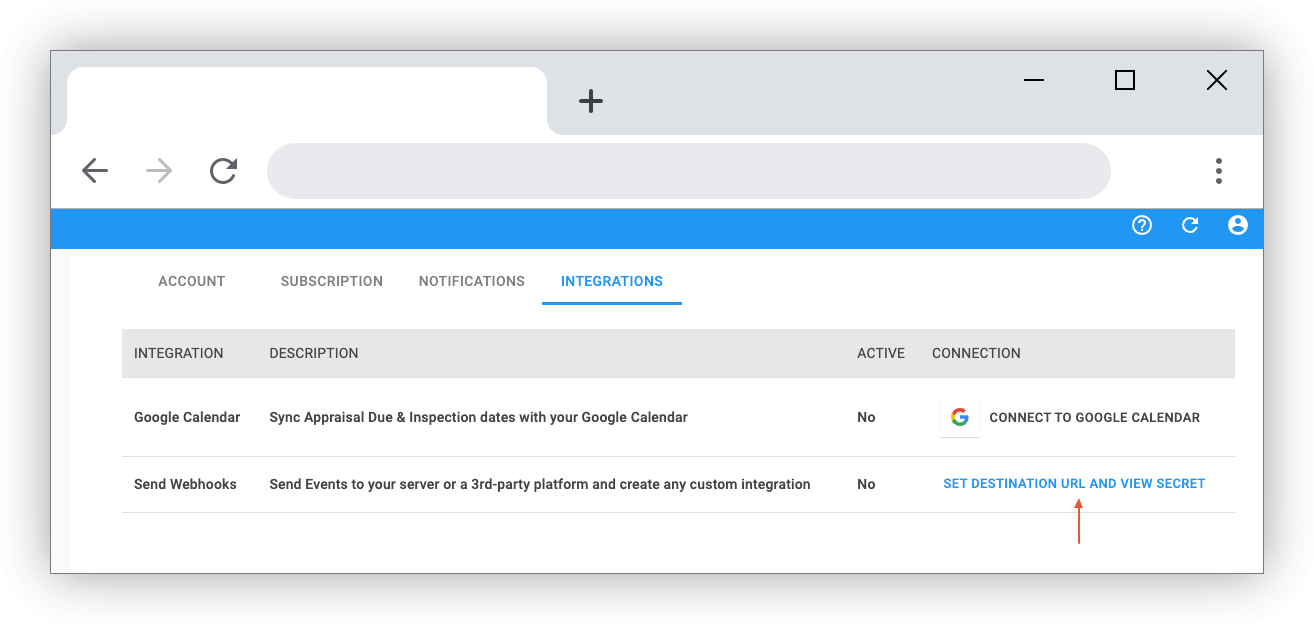Click the Integration column header

click(179, 353)
